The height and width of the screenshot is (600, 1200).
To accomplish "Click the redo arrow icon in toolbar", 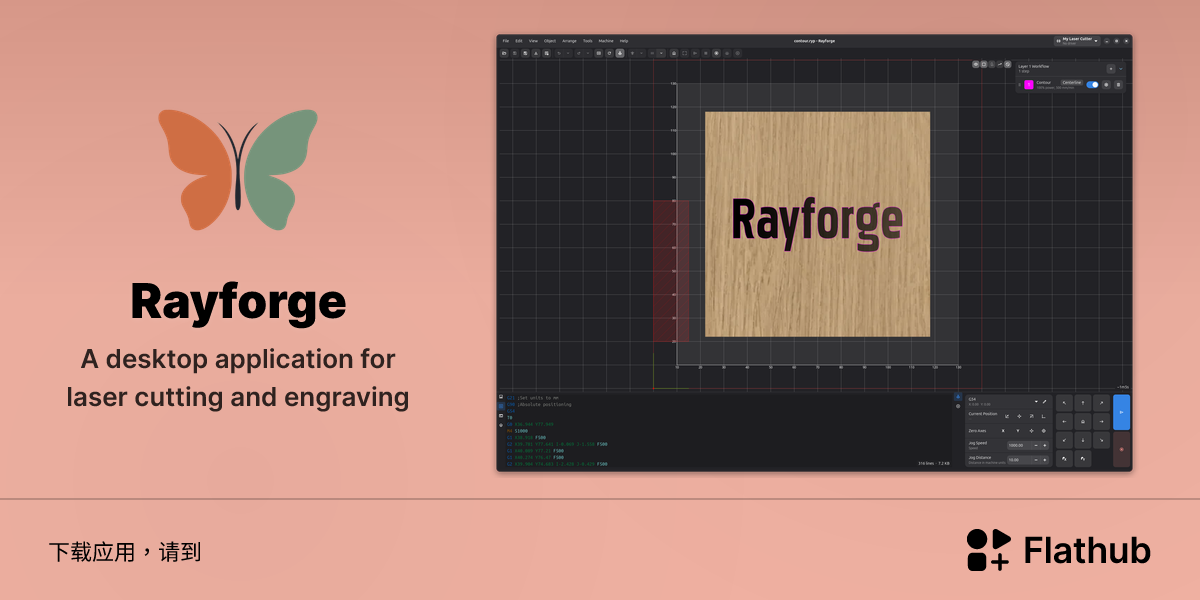I will coord(579,53).
